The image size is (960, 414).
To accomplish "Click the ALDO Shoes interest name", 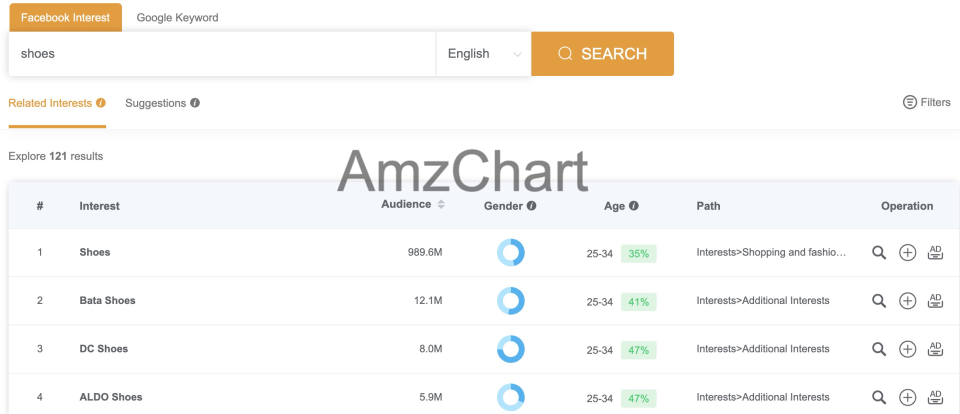I will 111,397.
